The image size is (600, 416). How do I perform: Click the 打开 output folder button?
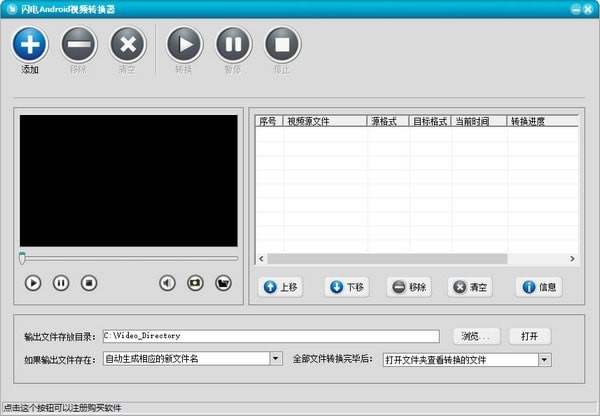pos(529,336)
